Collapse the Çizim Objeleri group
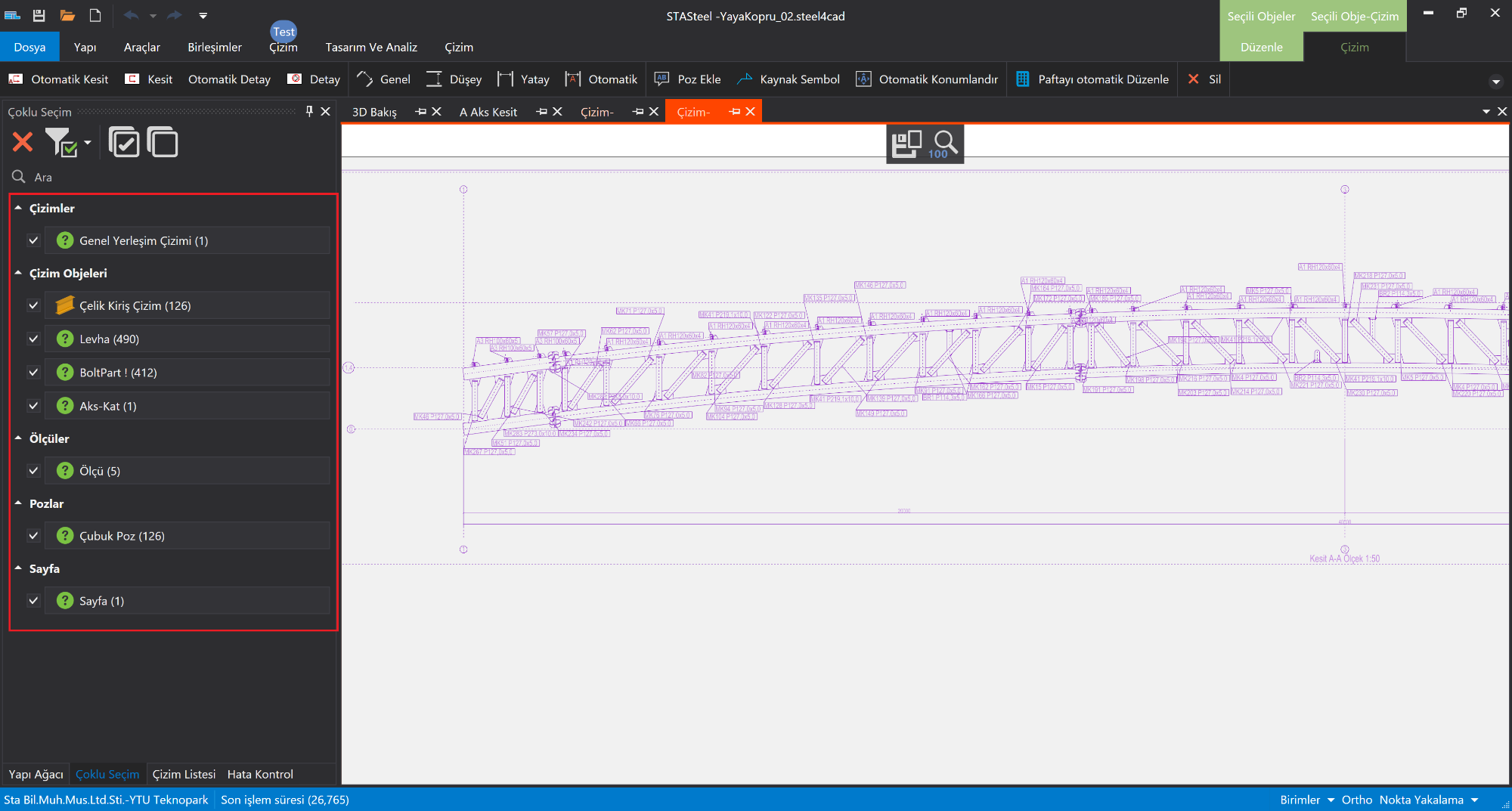This screenshot has height=811, width=1512. (18, 273)
